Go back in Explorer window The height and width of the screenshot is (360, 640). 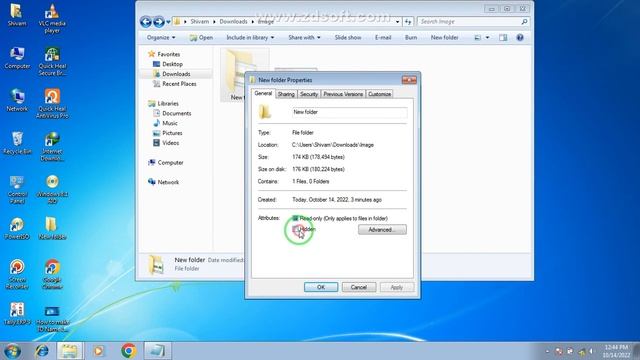coord(145,22)
